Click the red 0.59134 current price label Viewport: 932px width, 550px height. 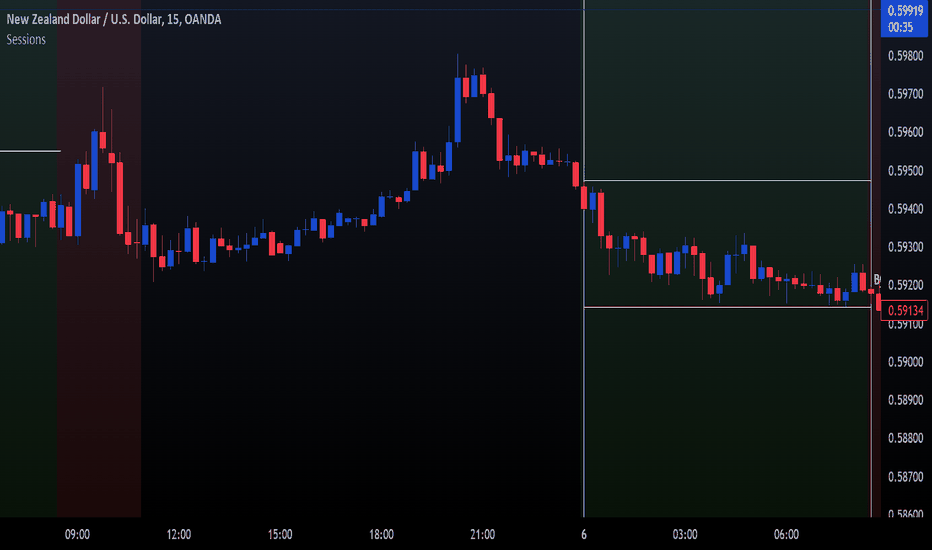click(905, 310)
